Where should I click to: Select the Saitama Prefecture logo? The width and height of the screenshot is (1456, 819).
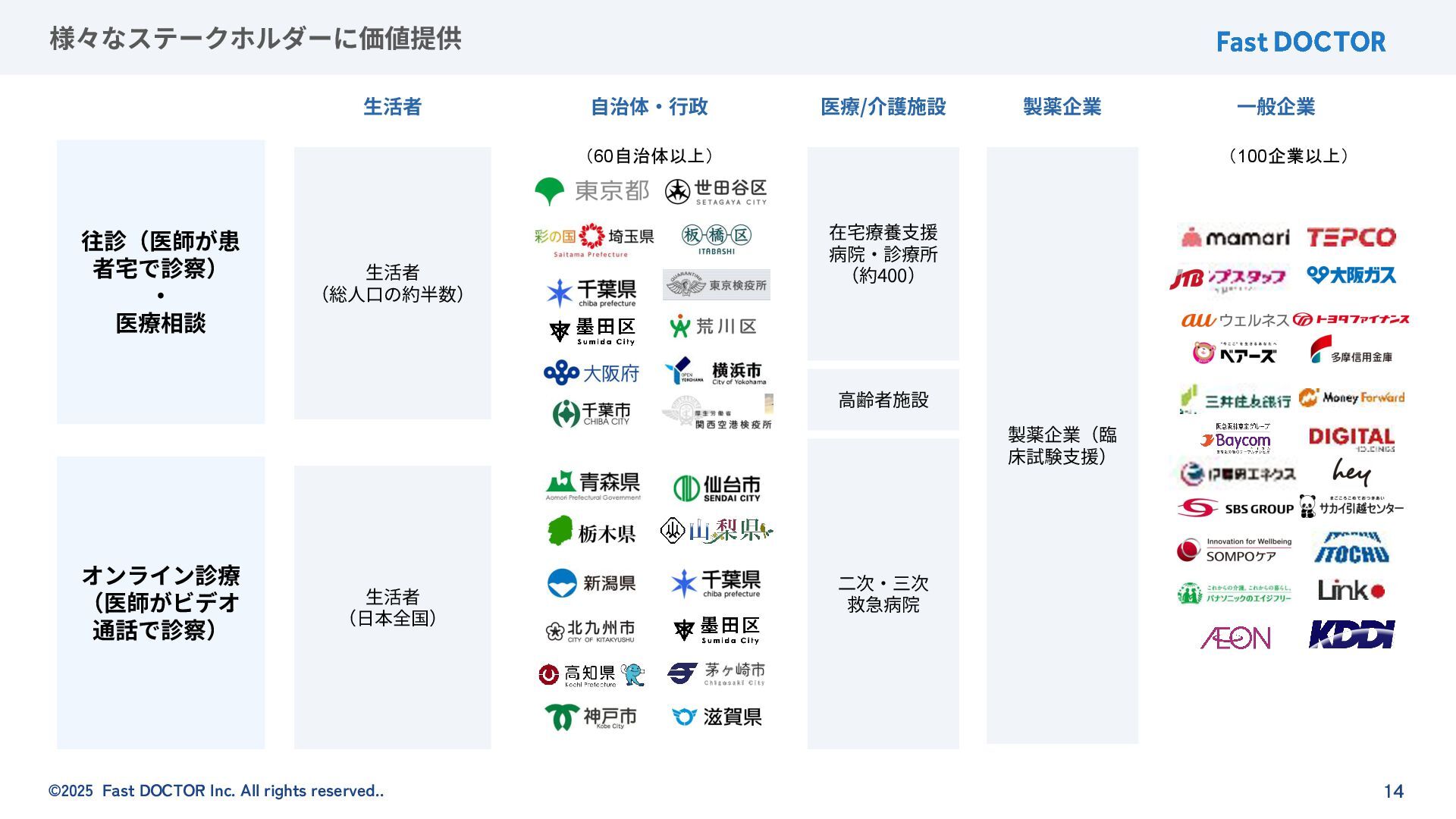594,240
